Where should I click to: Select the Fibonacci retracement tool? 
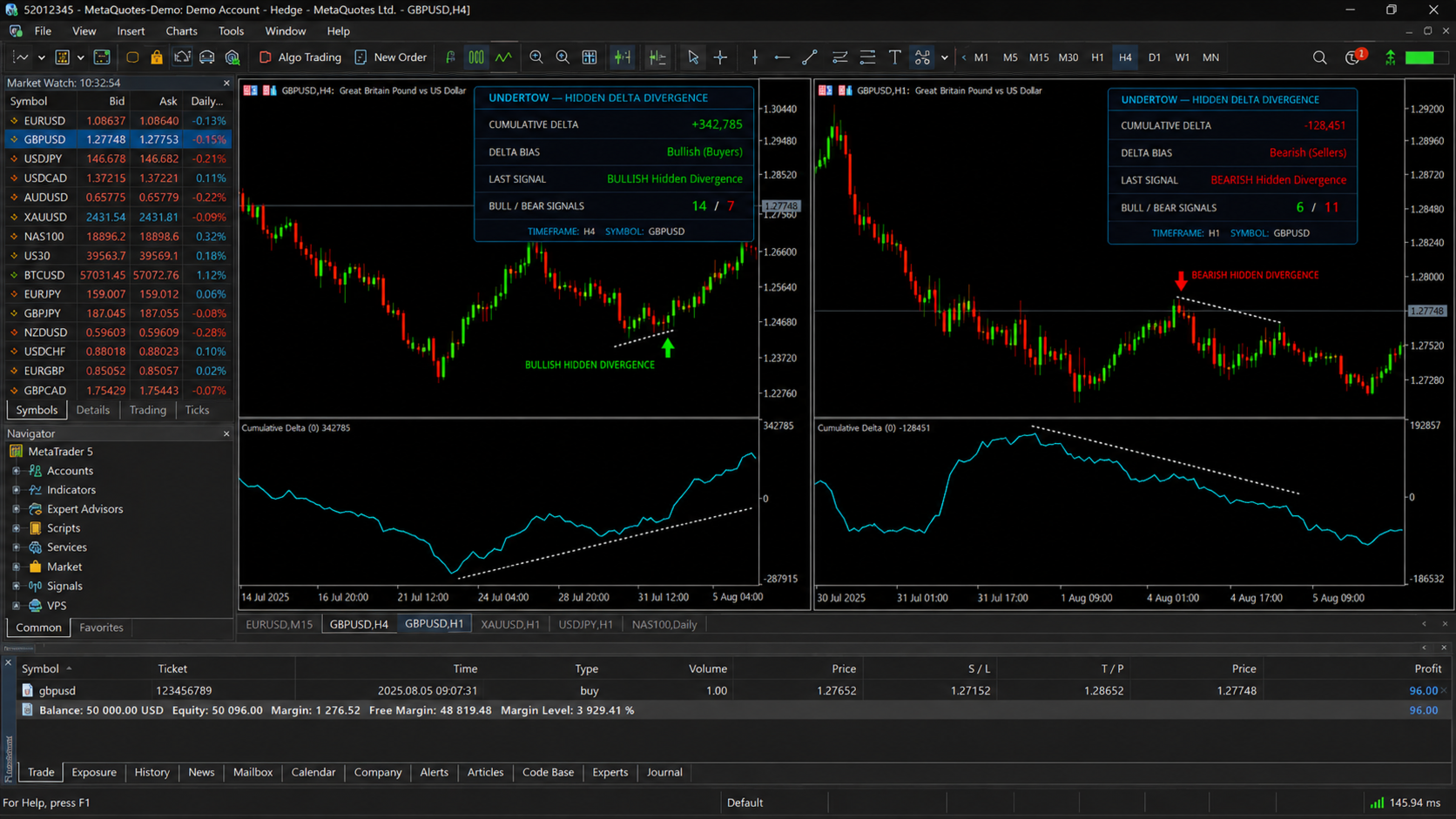[x=867, y=57]
